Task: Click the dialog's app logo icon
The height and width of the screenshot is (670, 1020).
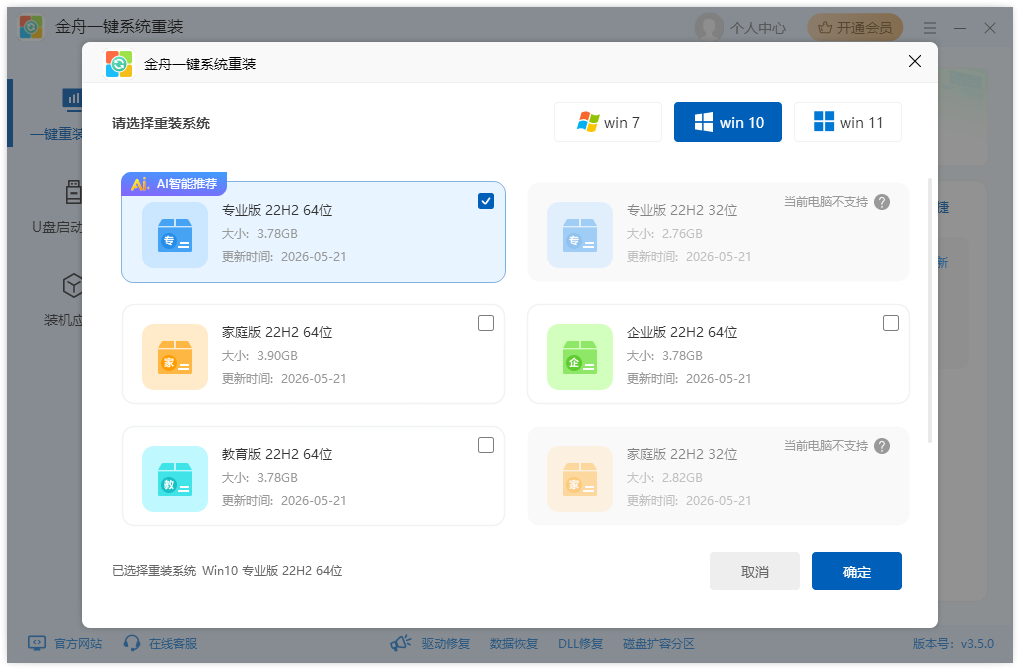Action: pyautogui.click(x=119, y=64)
